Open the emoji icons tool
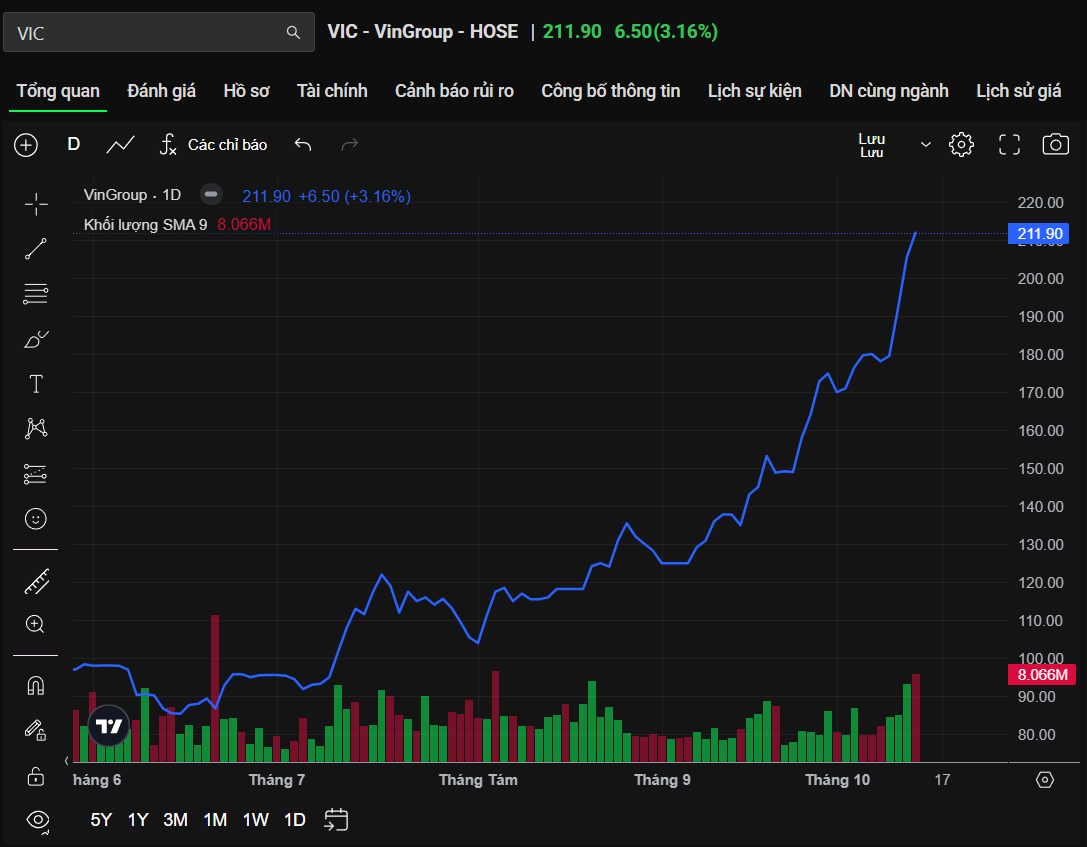Screen dimensions: 1087x847 (x=36, y=519)
